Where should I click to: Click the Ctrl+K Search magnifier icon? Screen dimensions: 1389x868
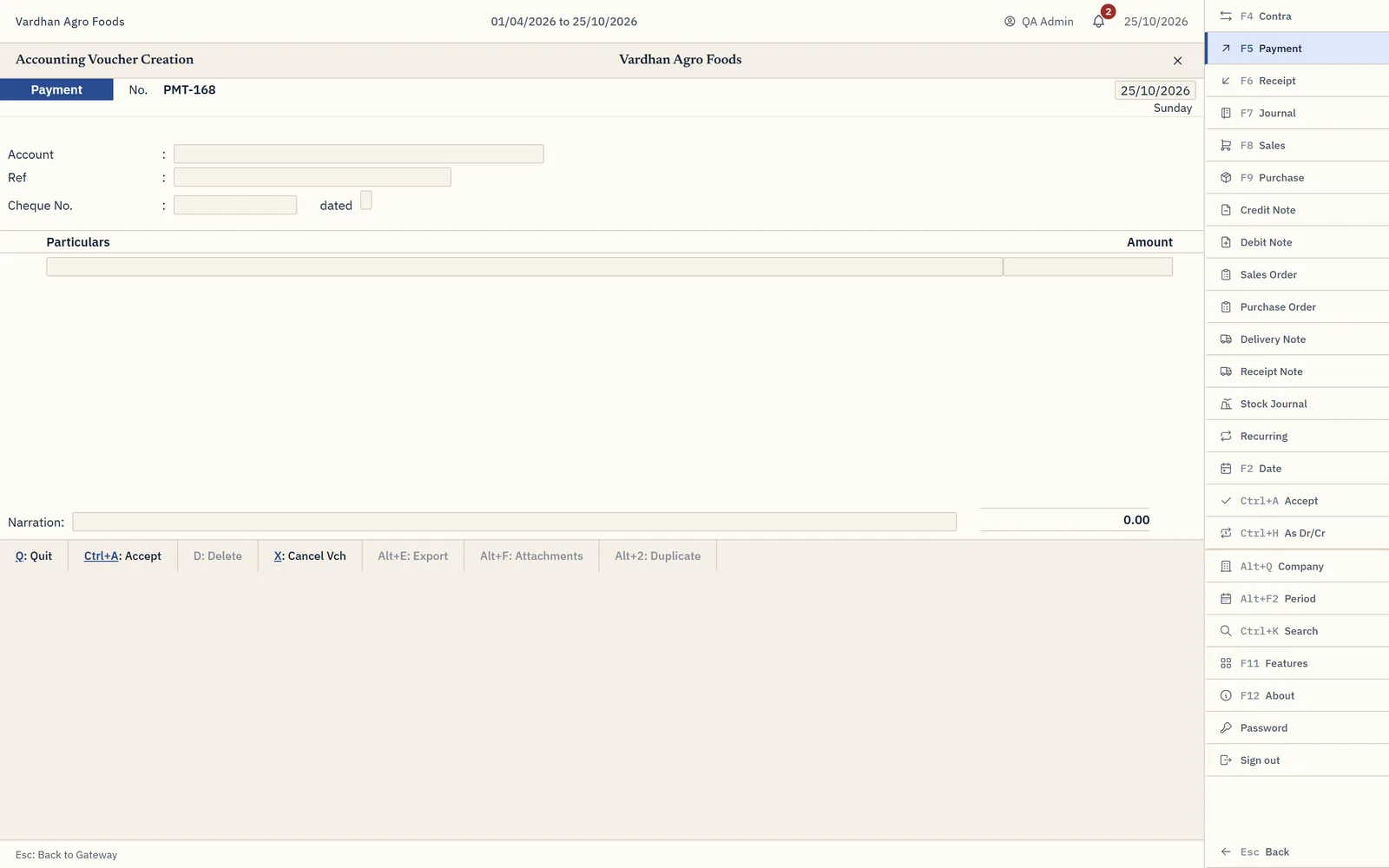1226,631
